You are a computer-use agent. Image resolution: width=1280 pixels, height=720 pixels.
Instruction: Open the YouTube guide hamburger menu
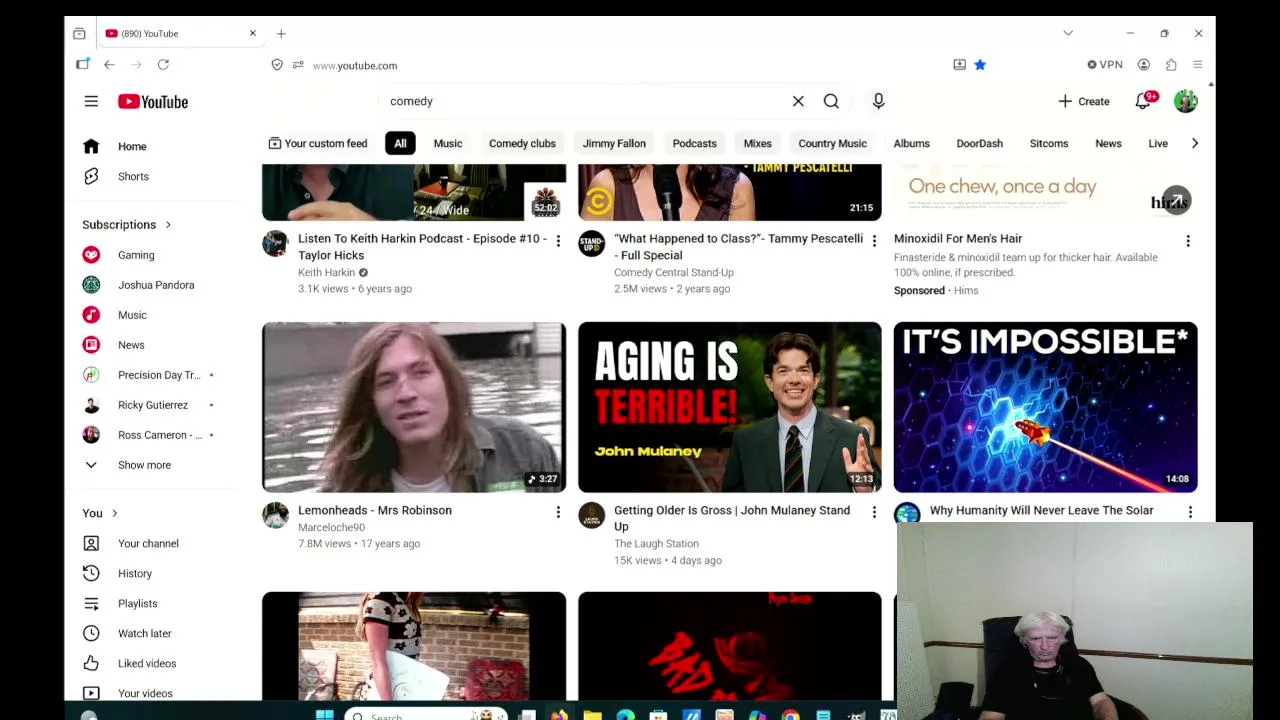coord(91,101)
